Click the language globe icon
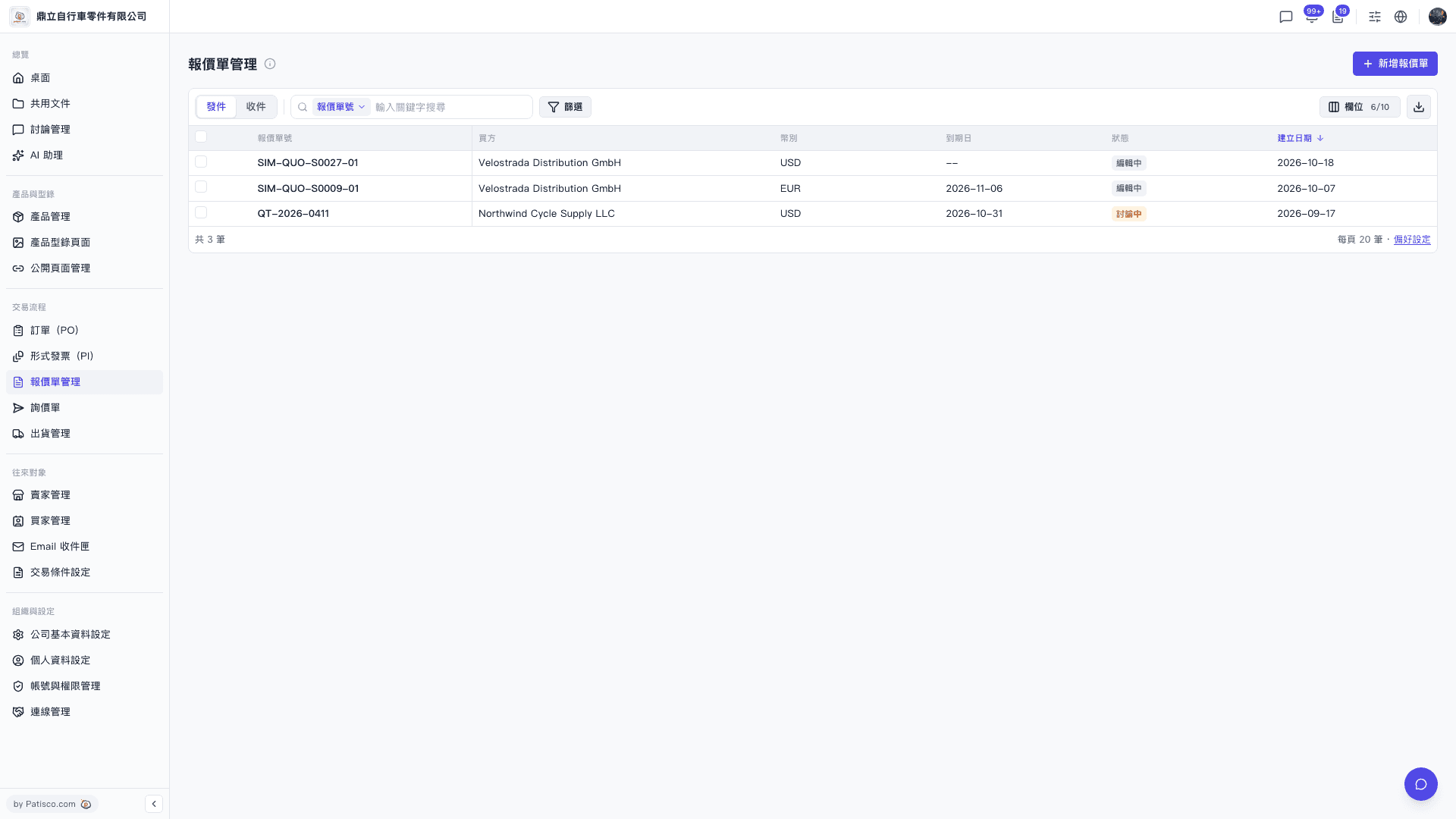This screenshot has width=1456, height=819. point(1401,17)
